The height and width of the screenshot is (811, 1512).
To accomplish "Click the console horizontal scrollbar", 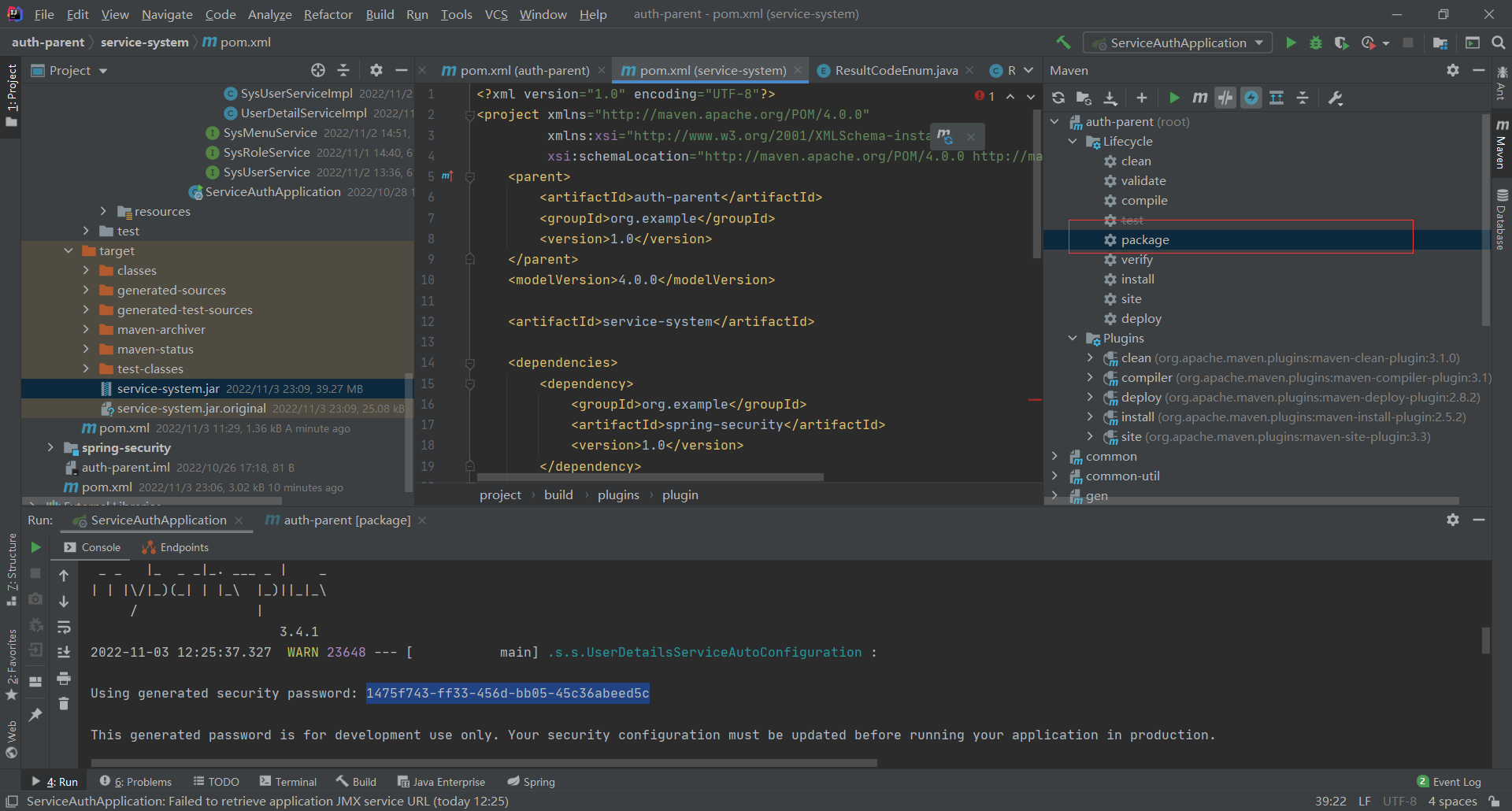I will tap(484, 762).
